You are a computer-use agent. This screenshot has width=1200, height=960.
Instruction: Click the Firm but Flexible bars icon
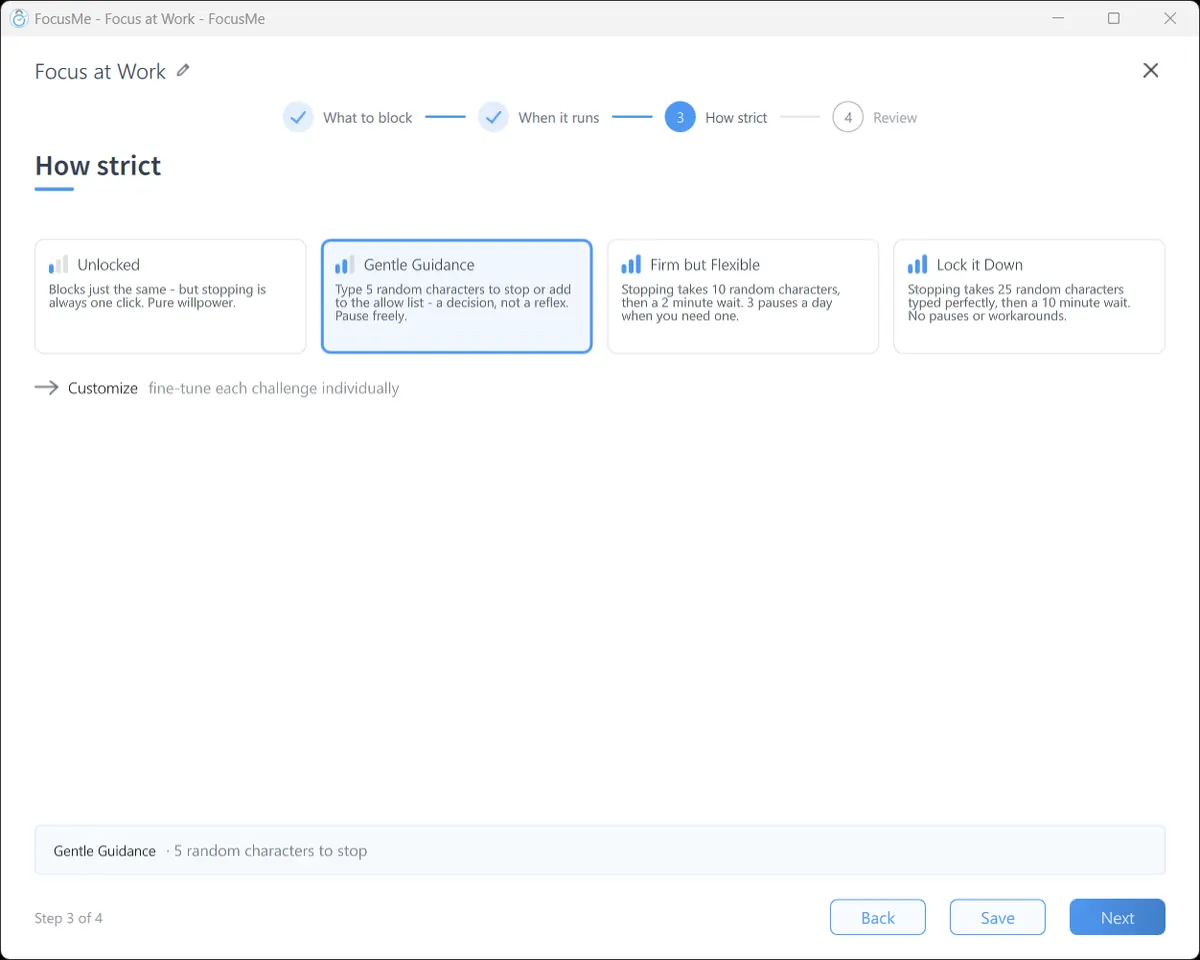point(631,265)
